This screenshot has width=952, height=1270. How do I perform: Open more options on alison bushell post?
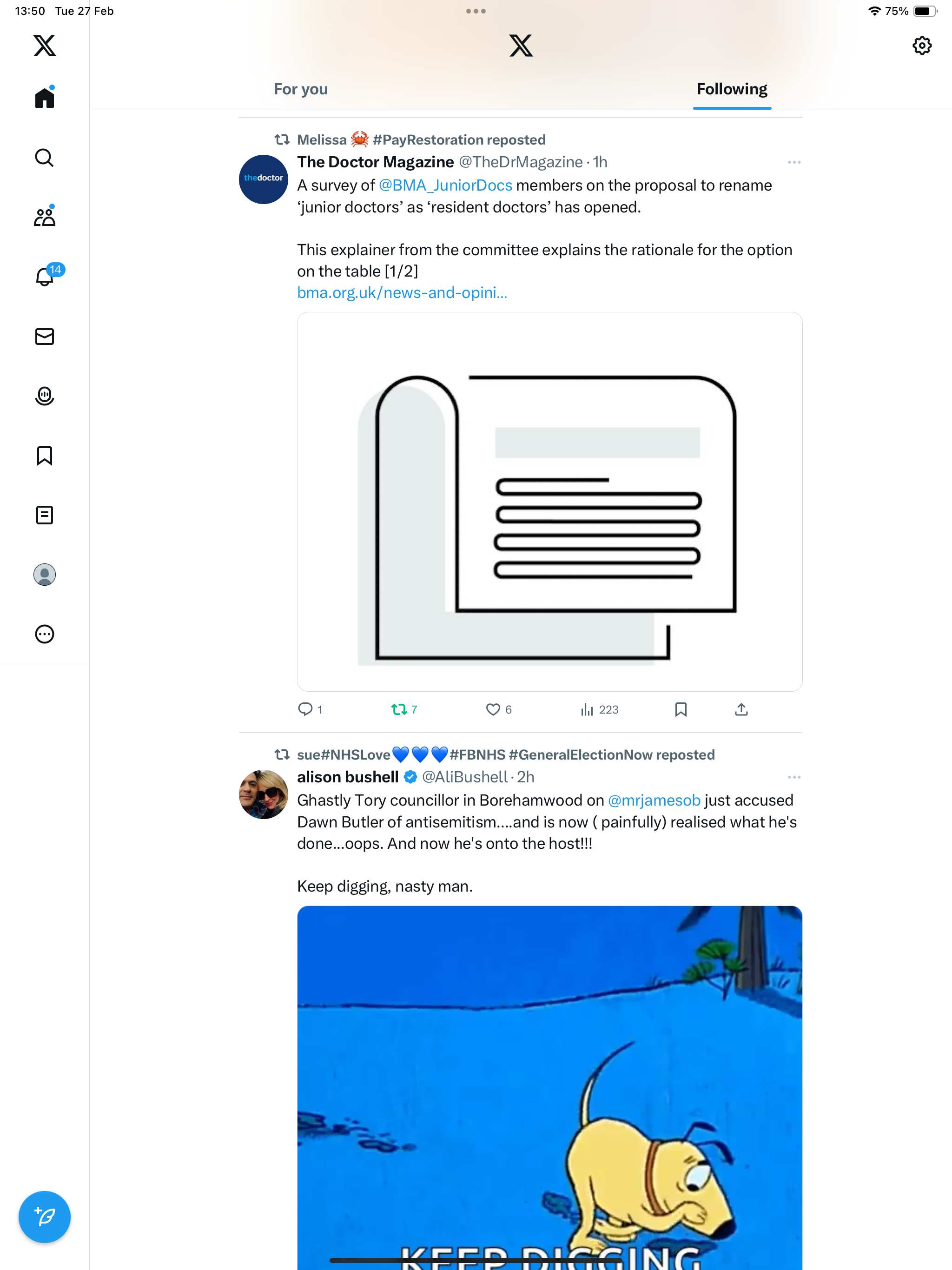click(794, 777)
